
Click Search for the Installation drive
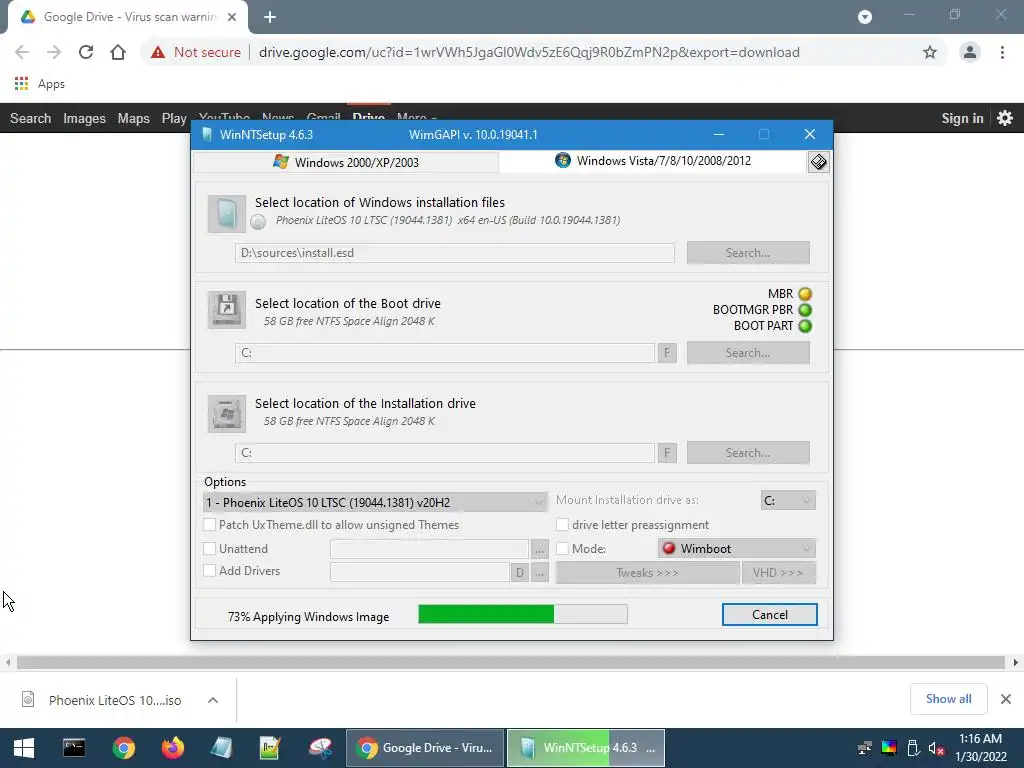point(748,453)
